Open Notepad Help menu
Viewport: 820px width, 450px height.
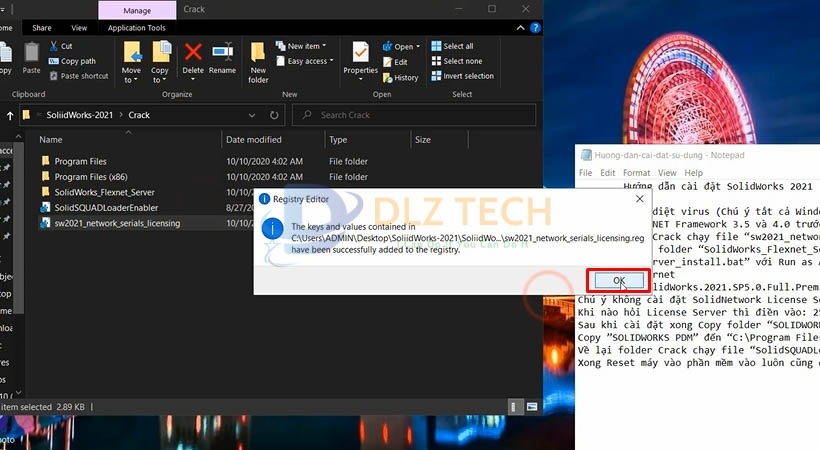click(693, 173)
